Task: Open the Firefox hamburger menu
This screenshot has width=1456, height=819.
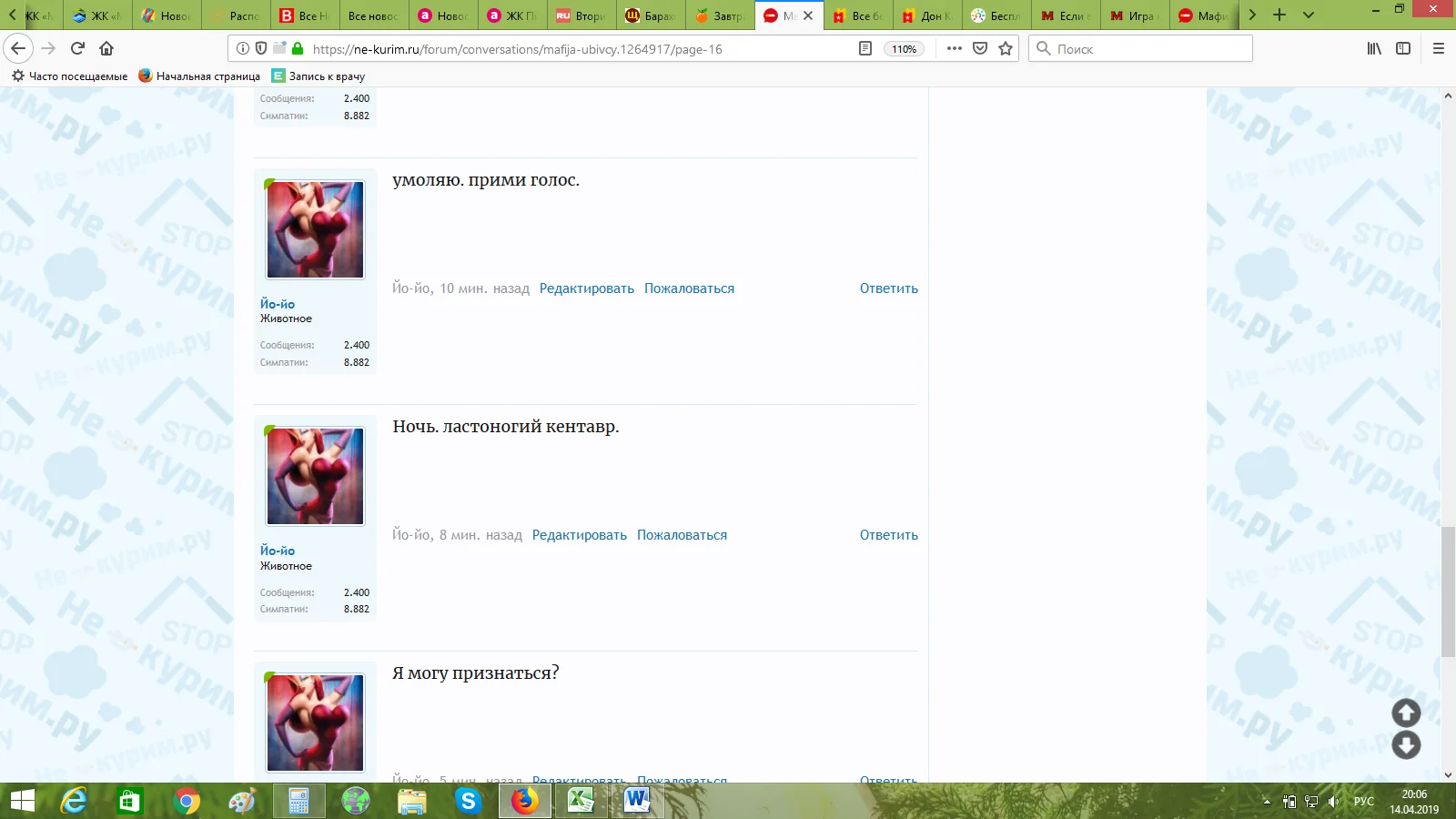Action: click(x=1438, y=48)
